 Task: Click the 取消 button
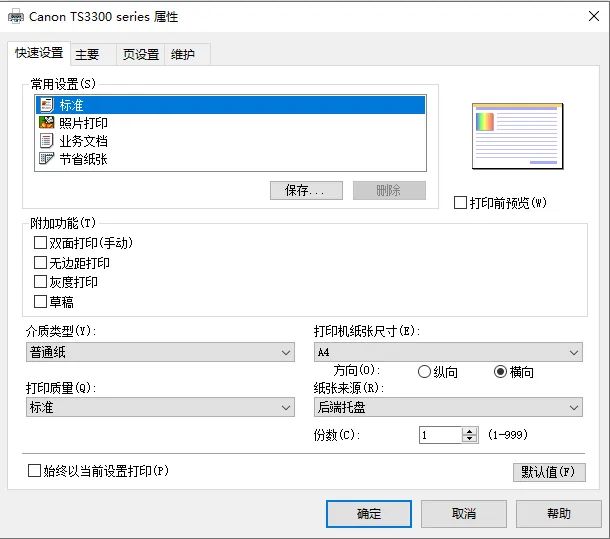[x=464, y=514]
